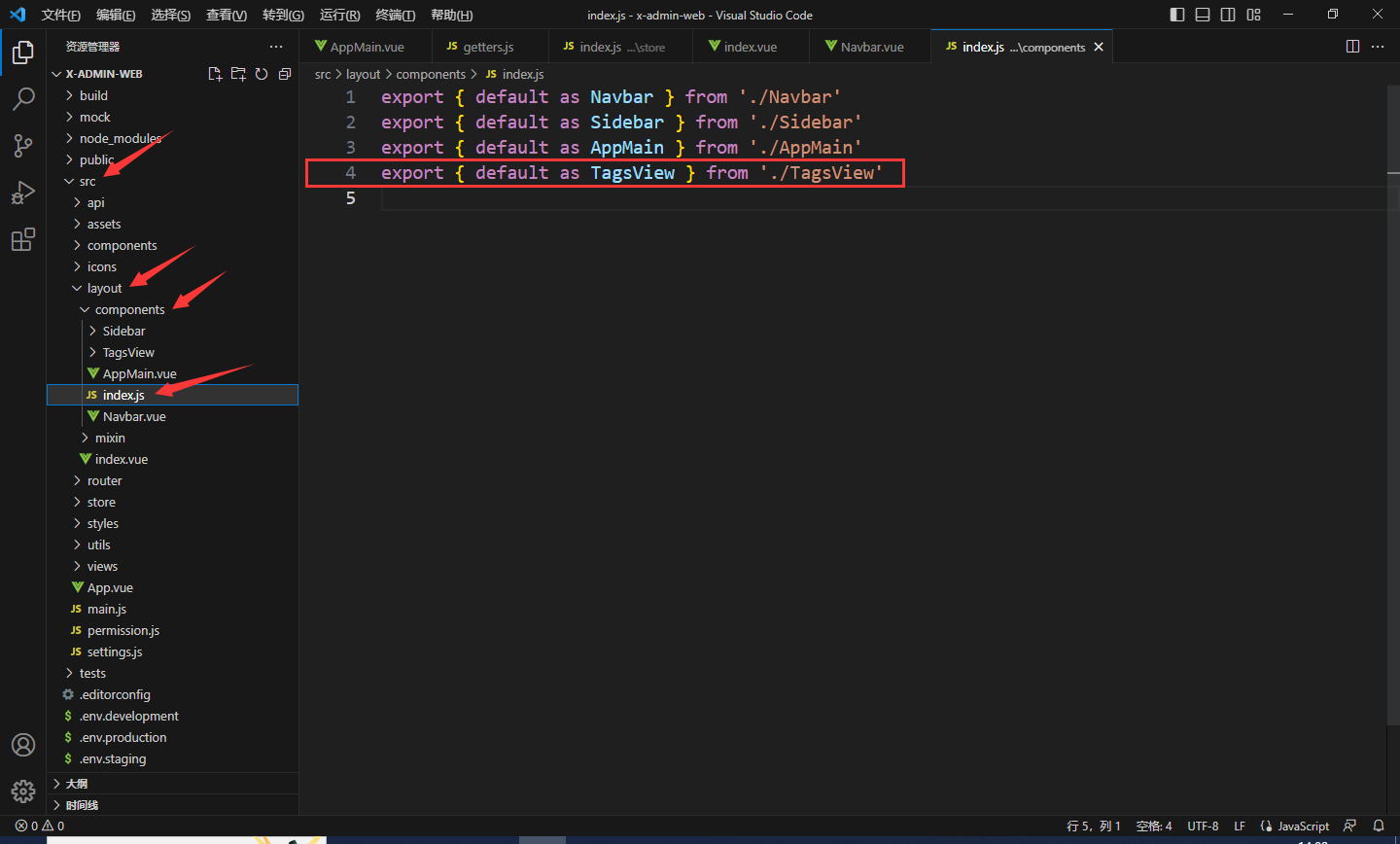
Task: Switch to the AppMain.vue tab
Action: click(366, 47)
